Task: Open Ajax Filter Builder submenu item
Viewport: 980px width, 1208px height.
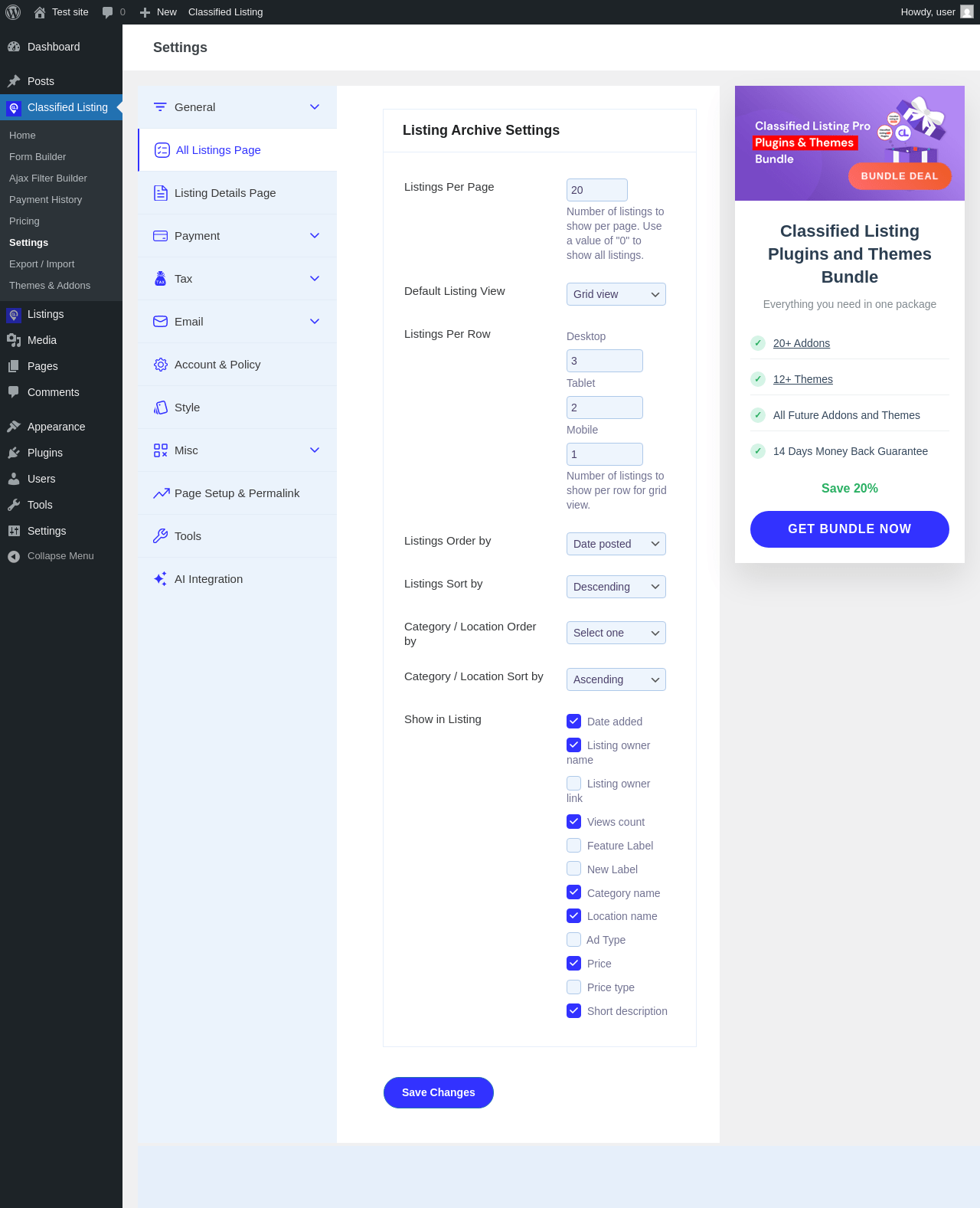Action: coord(48,178)
